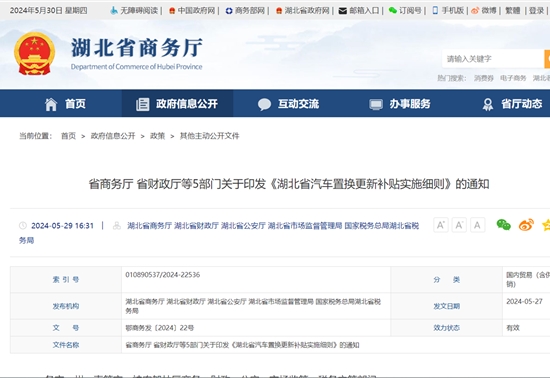Viewport: 550px width, 378px height.
Task: Open the 订阅号 subscription link
Action: pyautogui.click(x=410, y=11)
